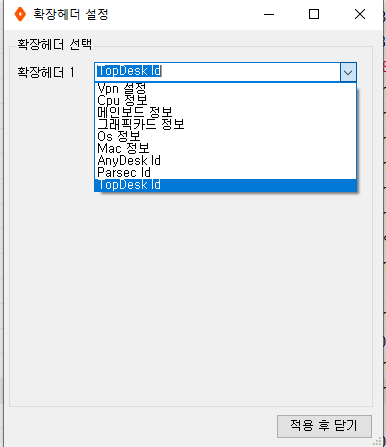Viewport: 386px width, 447px height.
Task: Click the window resize grip corner
Action: click(x=377, y=442)
